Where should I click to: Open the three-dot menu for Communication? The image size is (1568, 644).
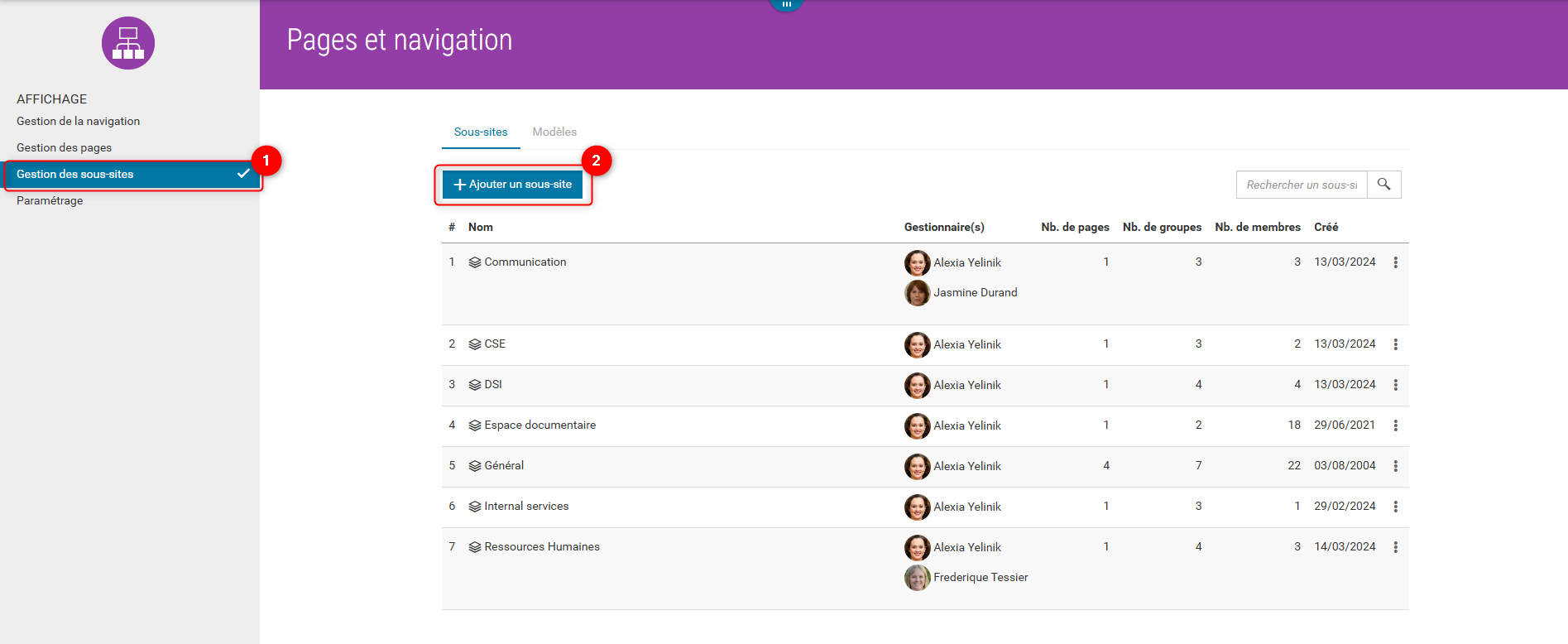[x=1395, y=262]
